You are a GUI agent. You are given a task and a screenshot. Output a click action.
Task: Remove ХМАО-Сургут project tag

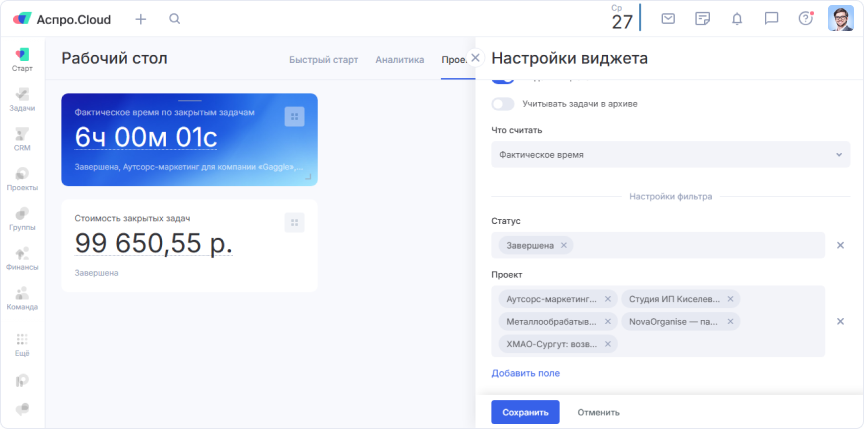(x=608, y=344)
